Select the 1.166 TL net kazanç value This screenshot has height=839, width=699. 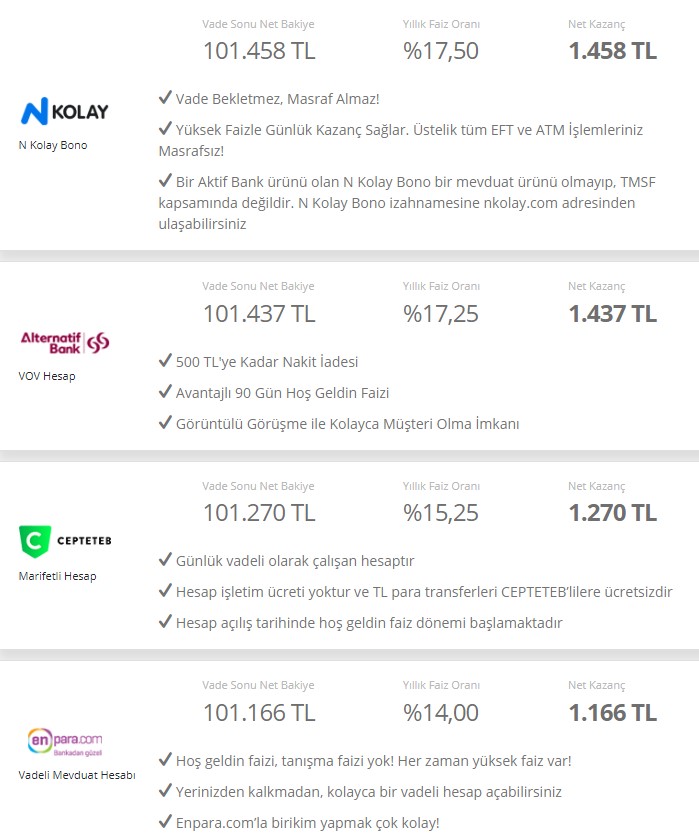tap(612, 713)
